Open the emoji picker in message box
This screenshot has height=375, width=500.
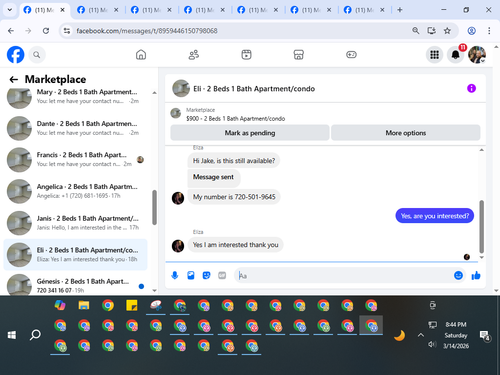458,275
